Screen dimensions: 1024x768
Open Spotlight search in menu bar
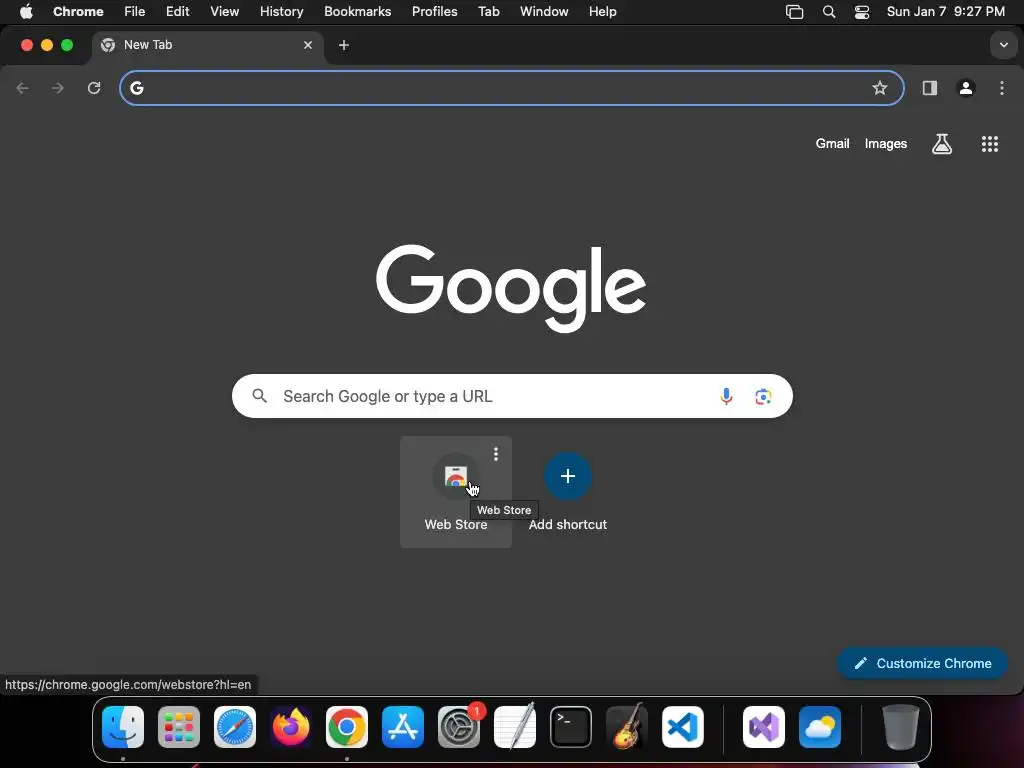829,12
